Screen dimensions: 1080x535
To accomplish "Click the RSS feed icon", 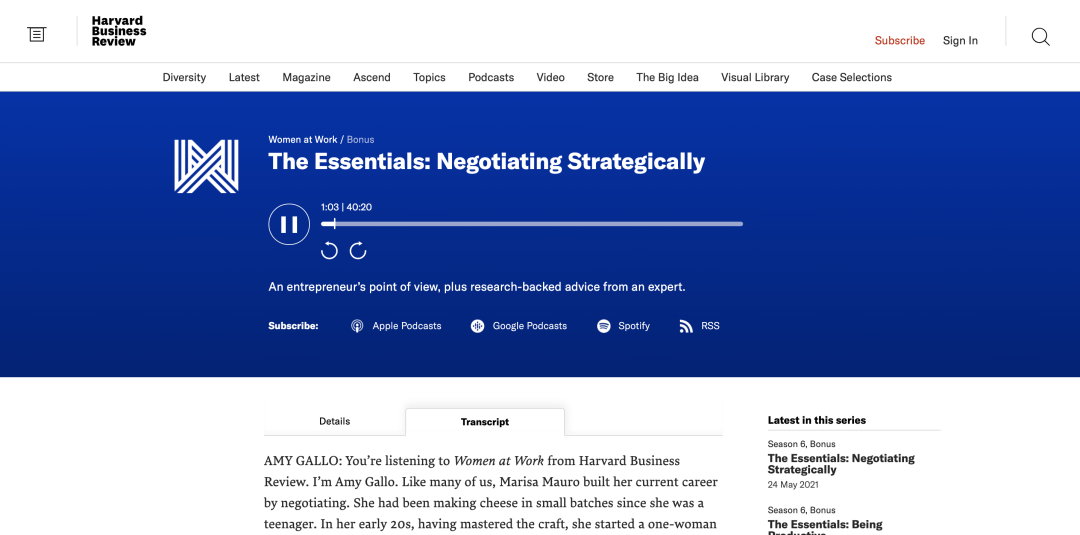I will point(686,326).
